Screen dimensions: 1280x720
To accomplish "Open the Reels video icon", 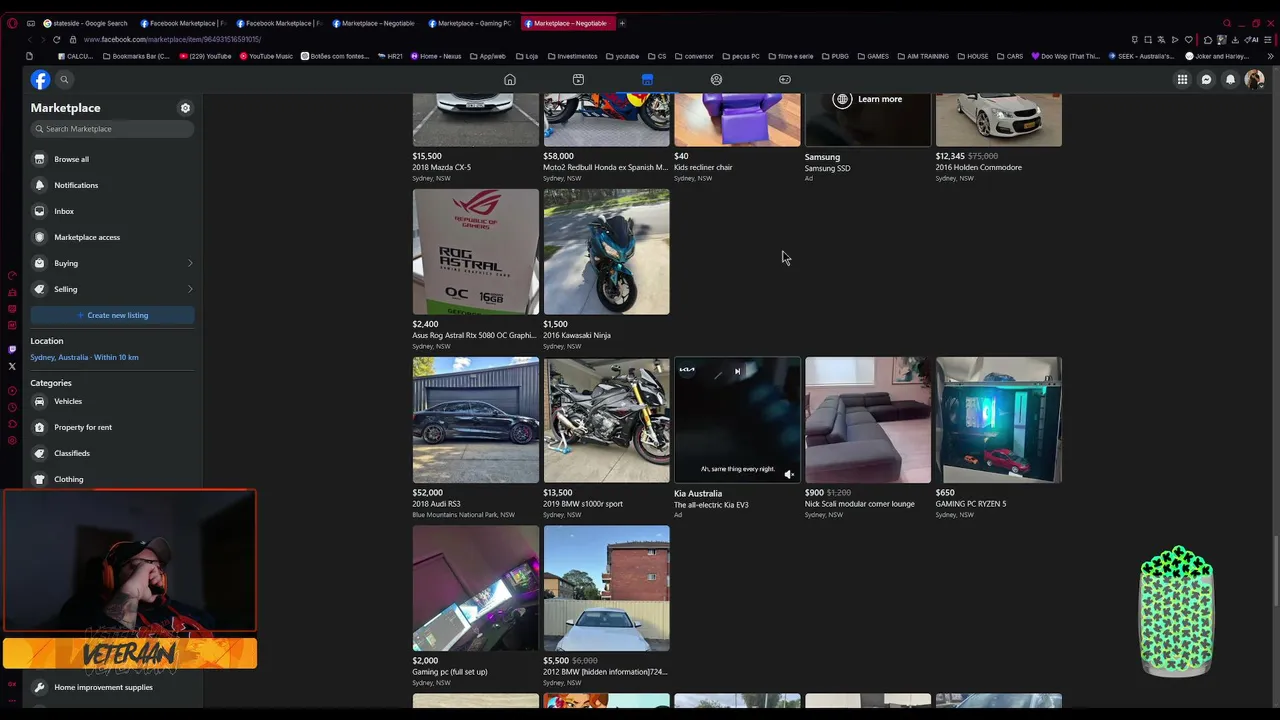I will (x=578, y=80).
